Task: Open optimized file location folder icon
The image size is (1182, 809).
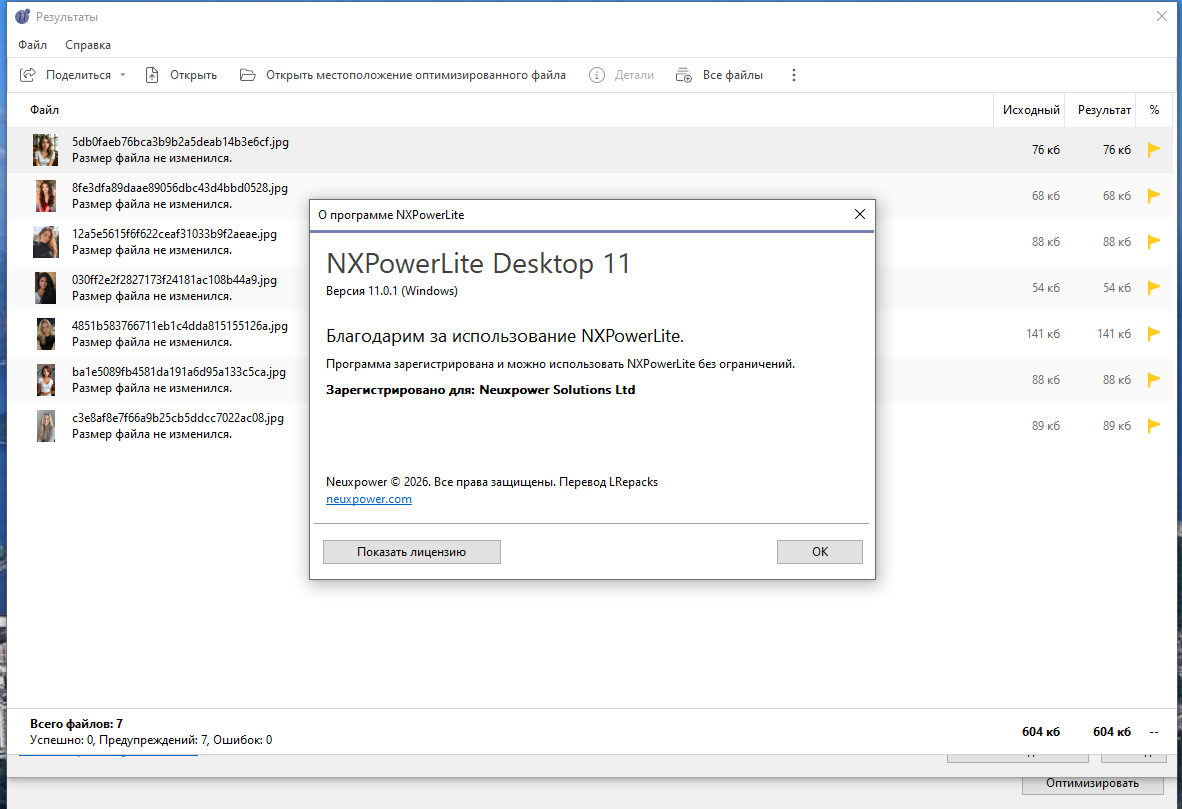Action: tap(247, 75)
